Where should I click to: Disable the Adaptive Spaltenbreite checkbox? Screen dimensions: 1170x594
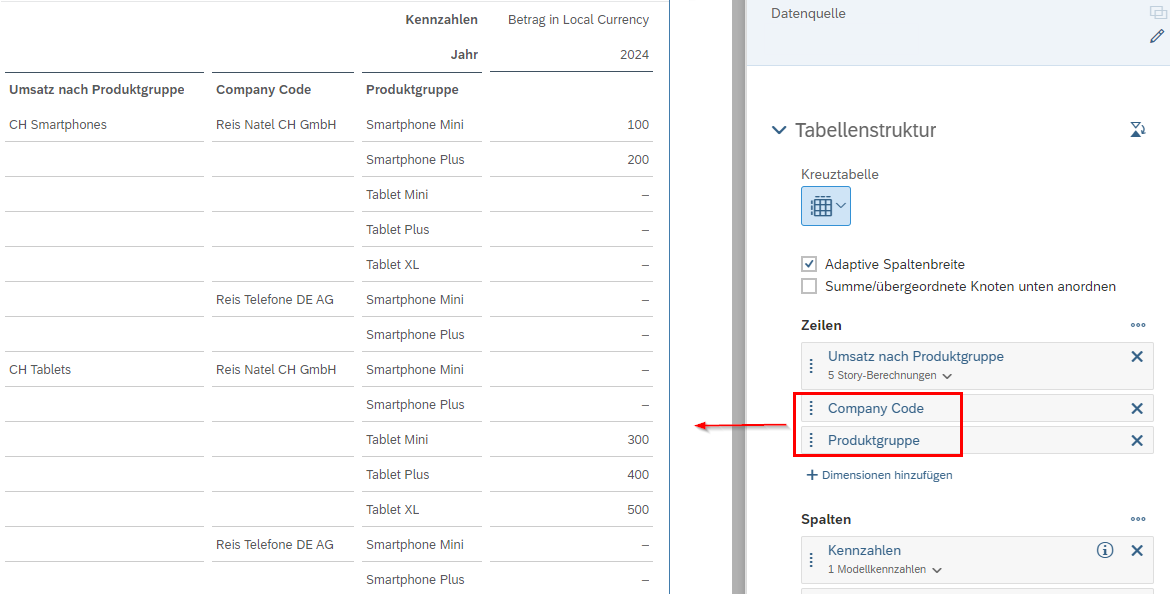809,264
